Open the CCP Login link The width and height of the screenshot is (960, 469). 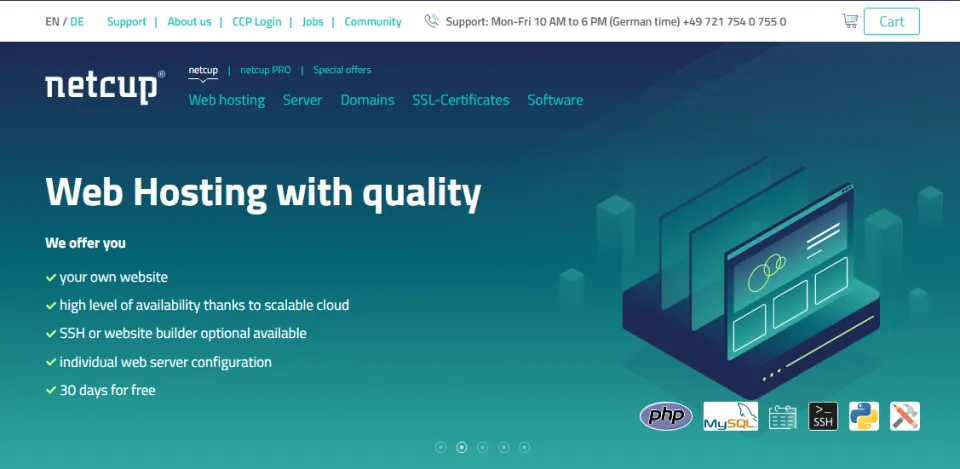click(x=257, y=21)
